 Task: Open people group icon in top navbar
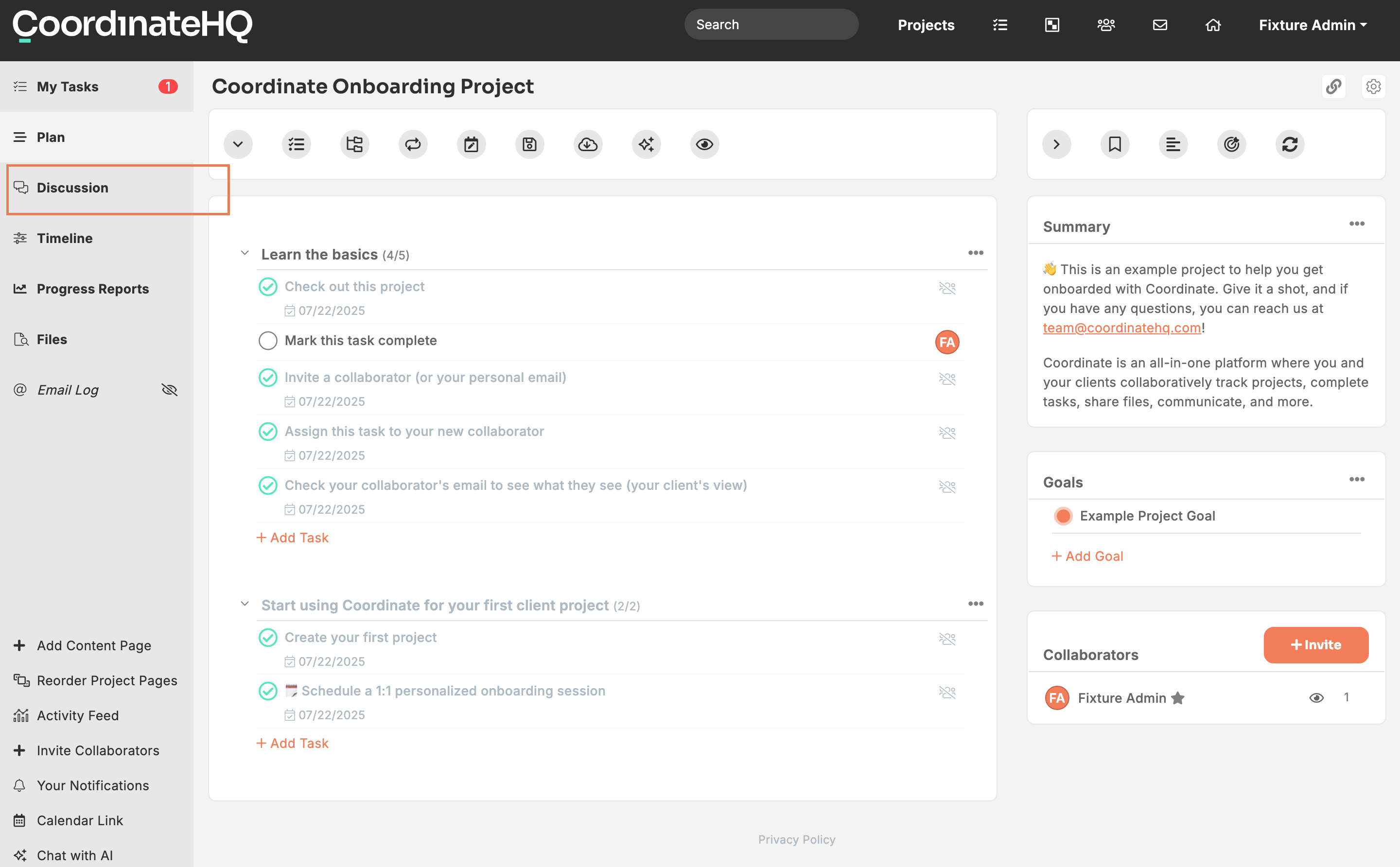[x=1106, y=25]
